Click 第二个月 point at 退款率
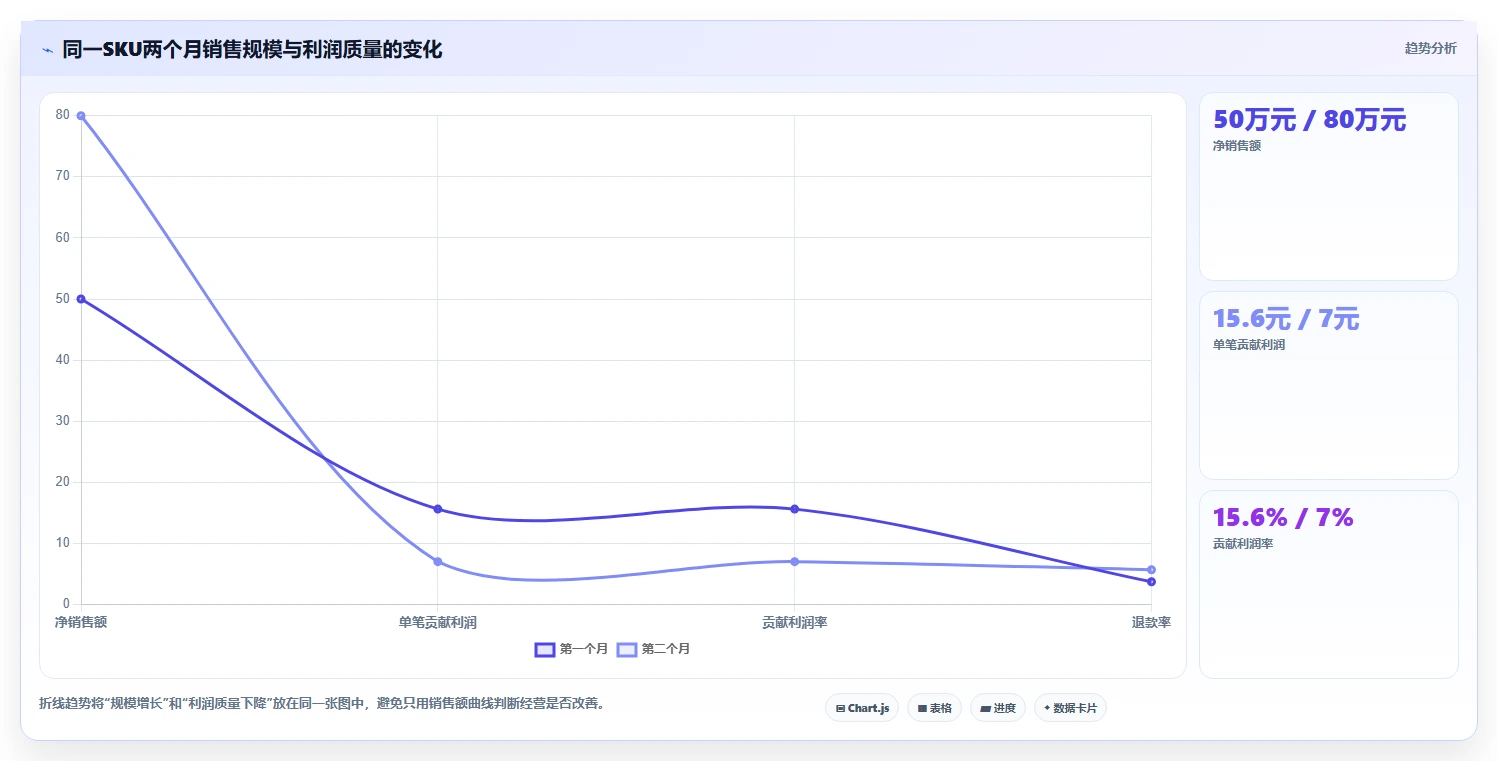Screen dimensions: 1498x761 1151,570
